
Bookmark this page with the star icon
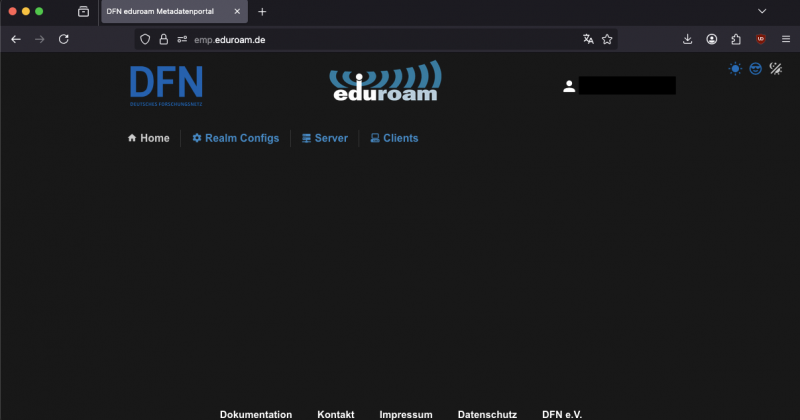(x=607, y=39)
